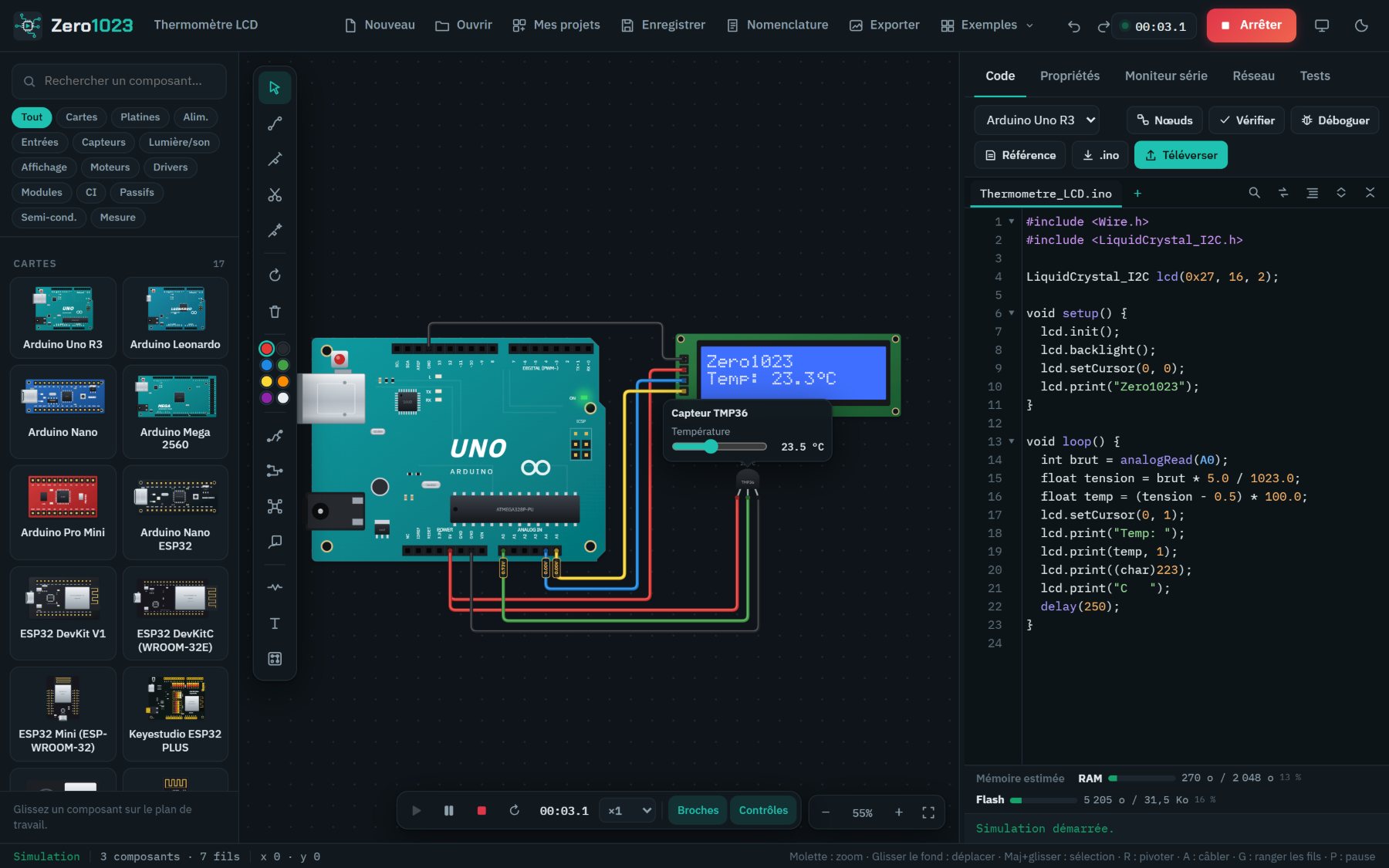Select the comment note tool
This screenshot has height=868, width=1389.
click(x=275, y=542)
